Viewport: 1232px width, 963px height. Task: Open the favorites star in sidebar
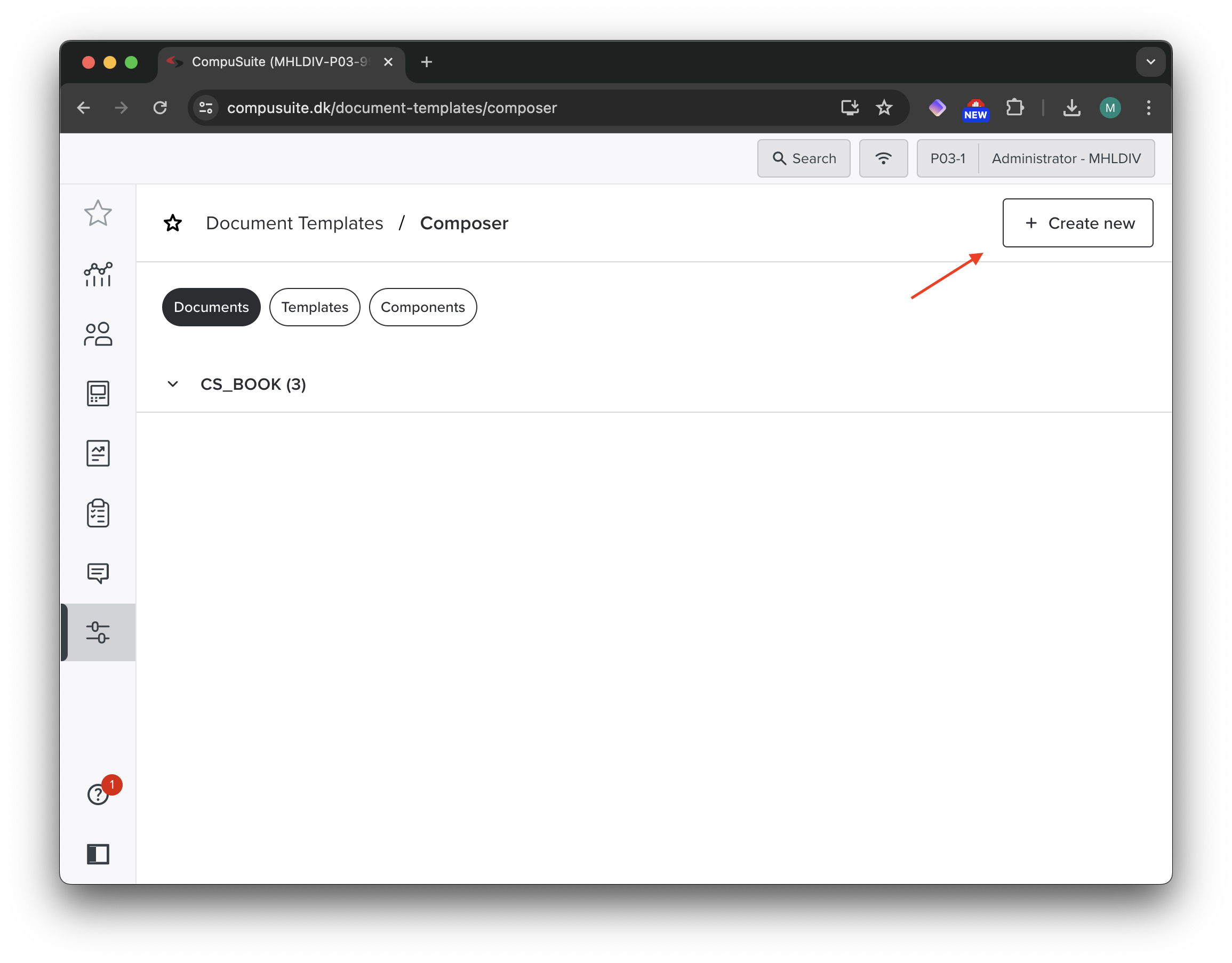coord(98,213)
